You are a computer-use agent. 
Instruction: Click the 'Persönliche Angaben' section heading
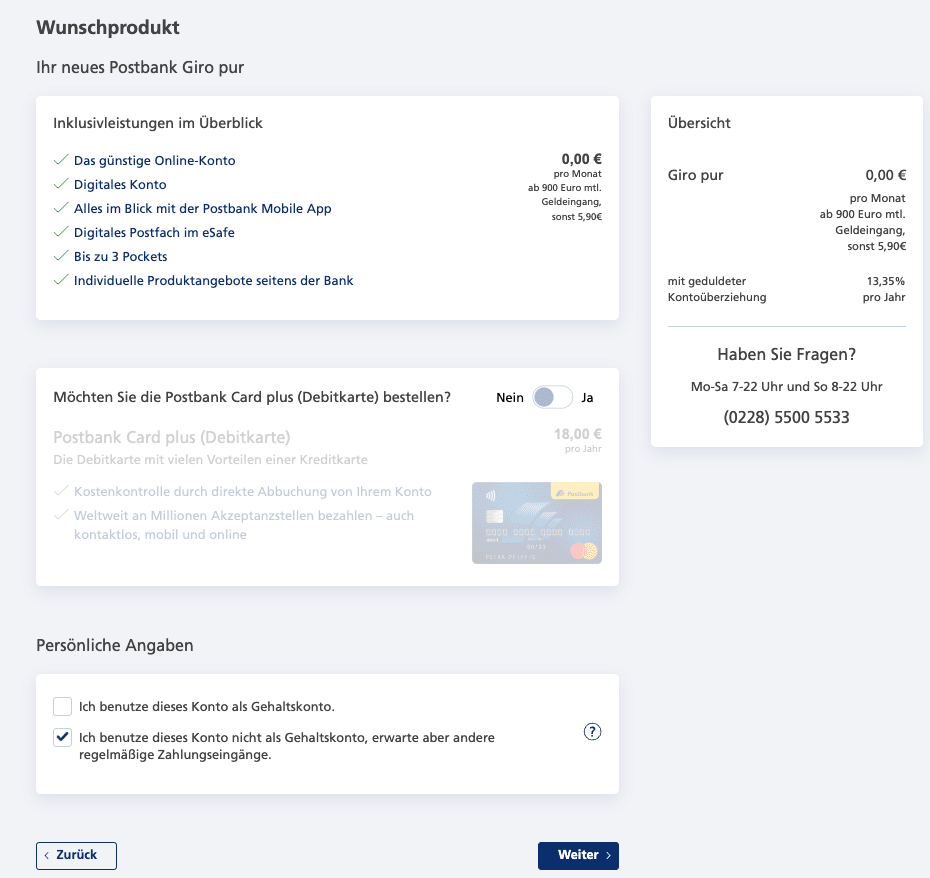pos(114,645)
